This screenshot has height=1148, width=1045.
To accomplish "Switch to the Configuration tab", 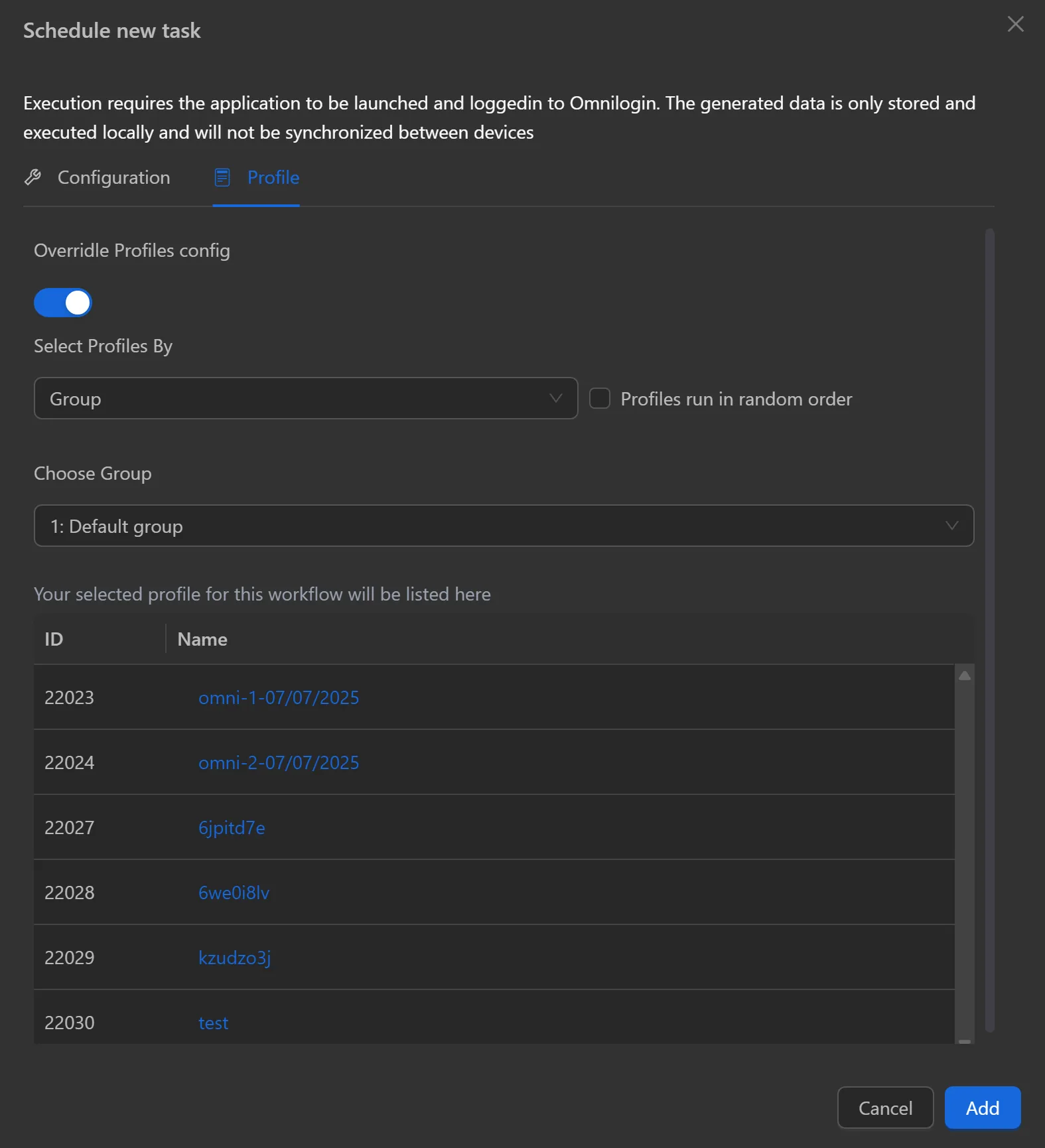I will coord(113,177).
